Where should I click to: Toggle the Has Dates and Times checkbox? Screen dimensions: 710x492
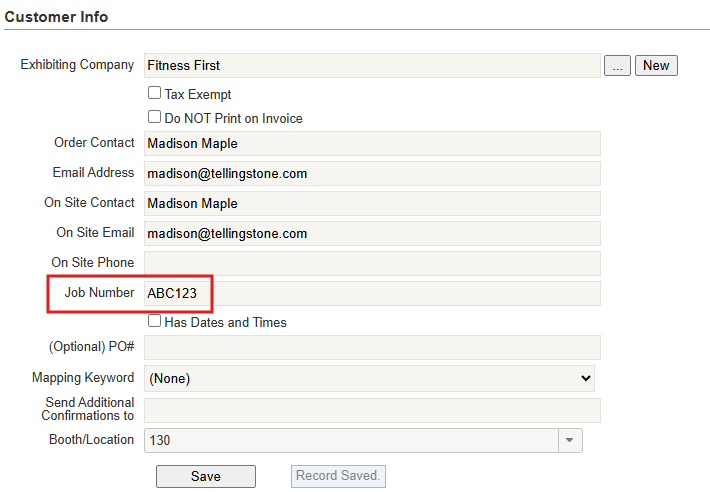coord(155,322)
